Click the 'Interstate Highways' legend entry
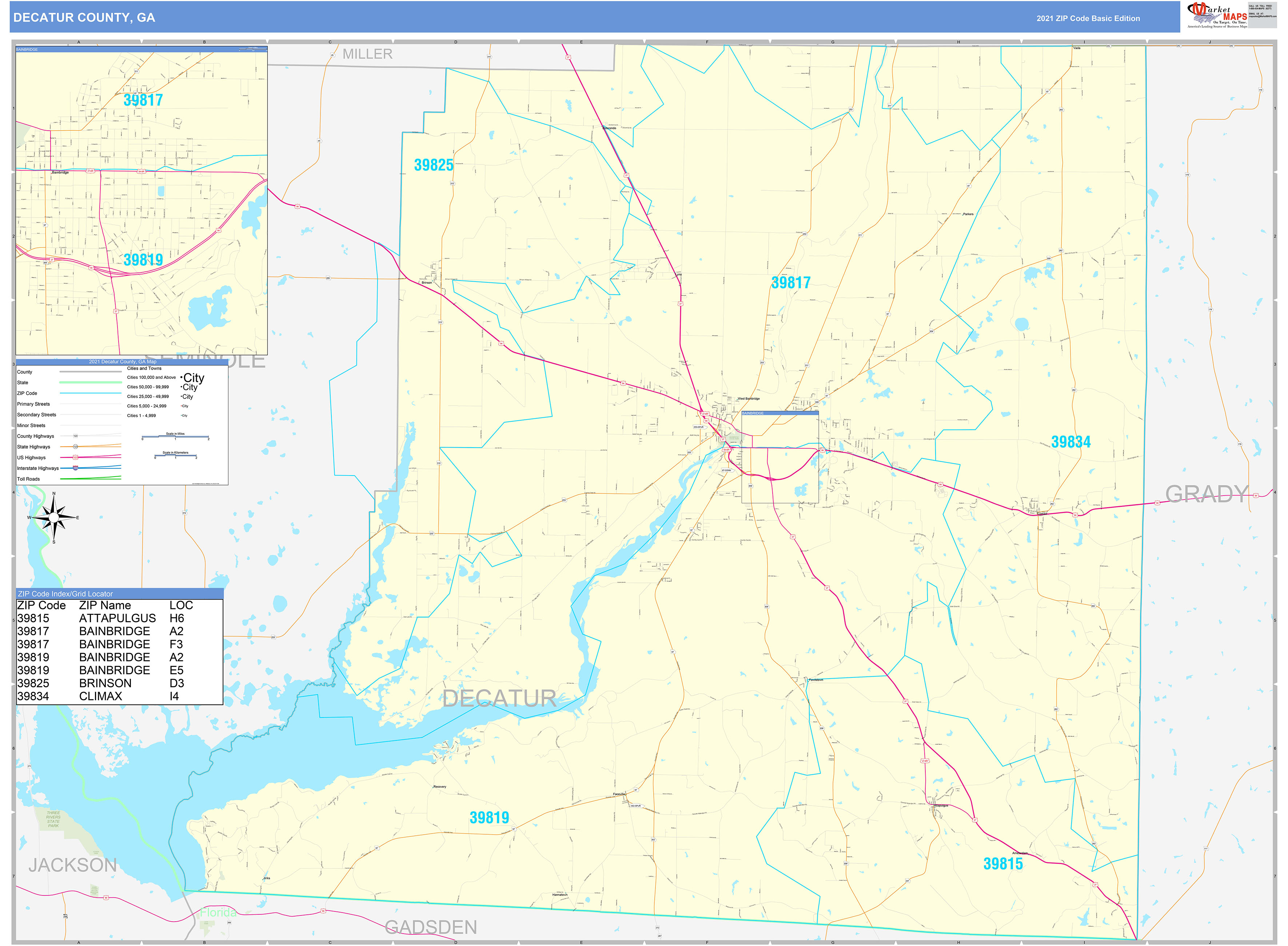 coord(38,468)
